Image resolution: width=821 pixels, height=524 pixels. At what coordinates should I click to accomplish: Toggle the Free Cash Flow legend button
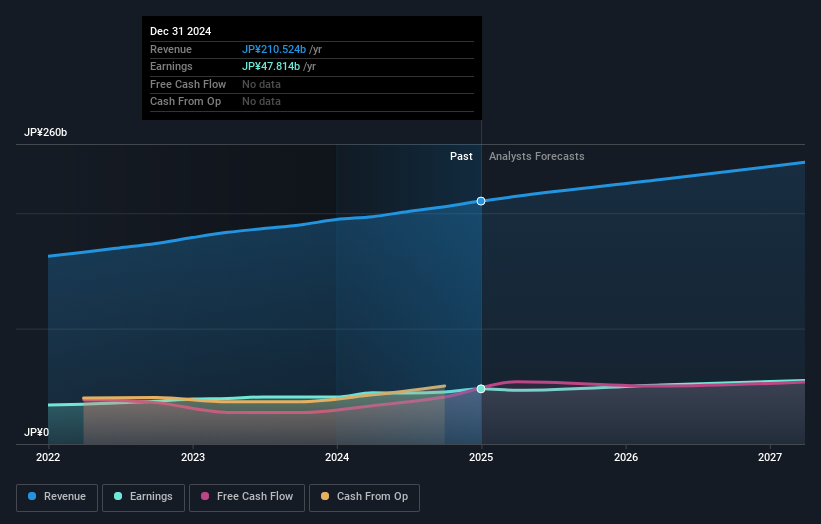click(x=247, y=497)
